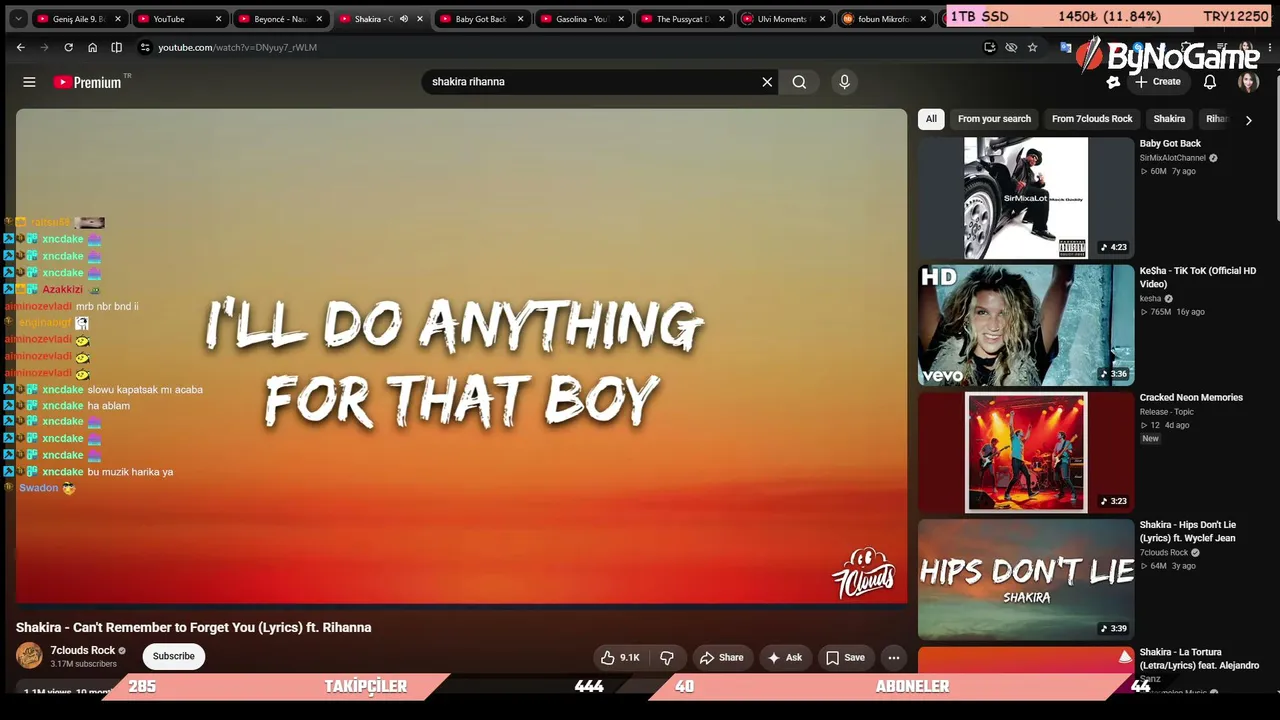
Task: Switch to the Beyoncé tab
Action: tap(280, 19)
